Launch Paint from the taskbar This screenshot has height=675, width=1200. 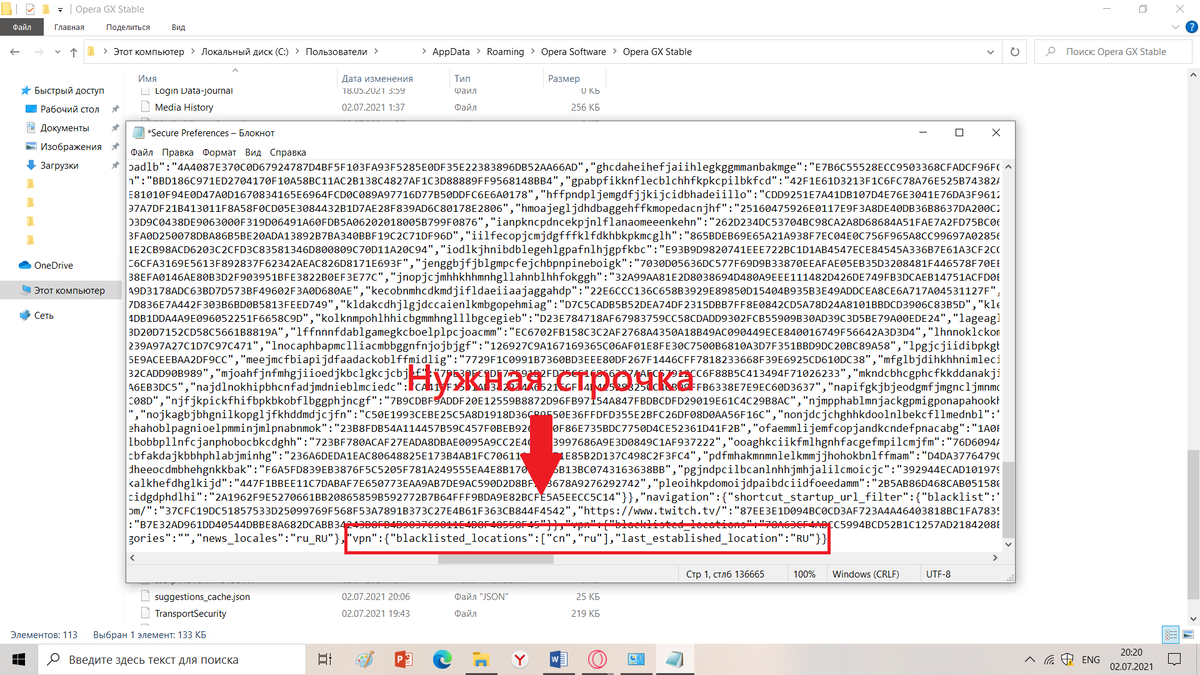coord(365,659)
